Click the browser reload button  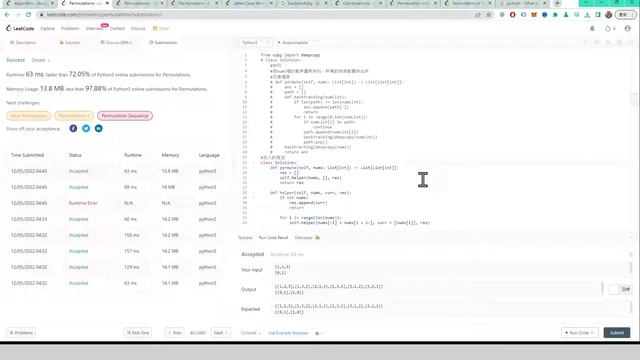28,15
